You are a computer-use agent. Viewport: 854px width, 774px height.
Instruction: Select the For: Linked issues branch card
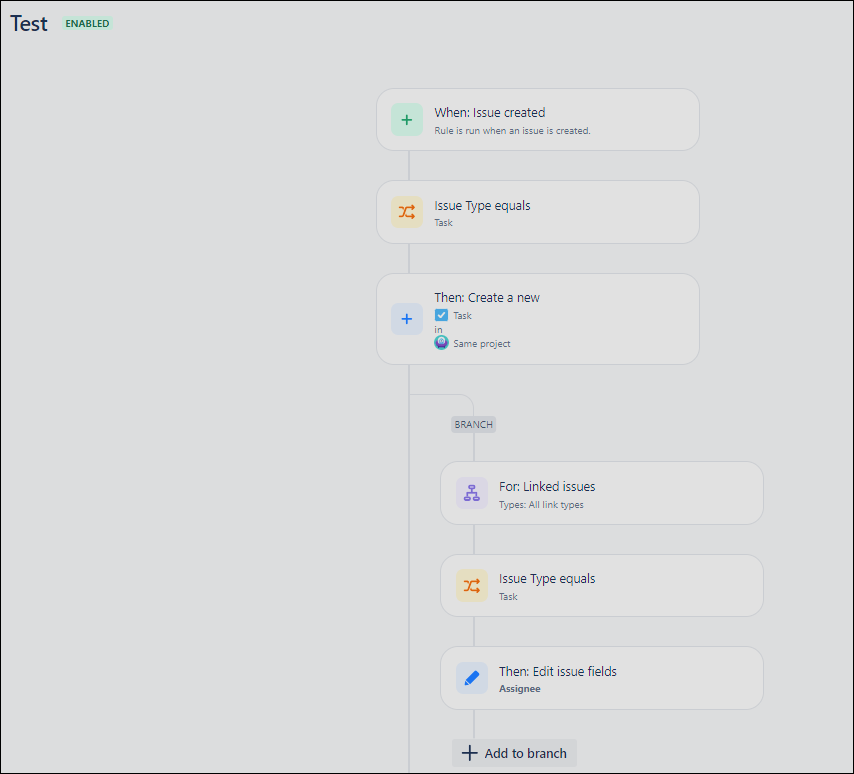point(601,492)
